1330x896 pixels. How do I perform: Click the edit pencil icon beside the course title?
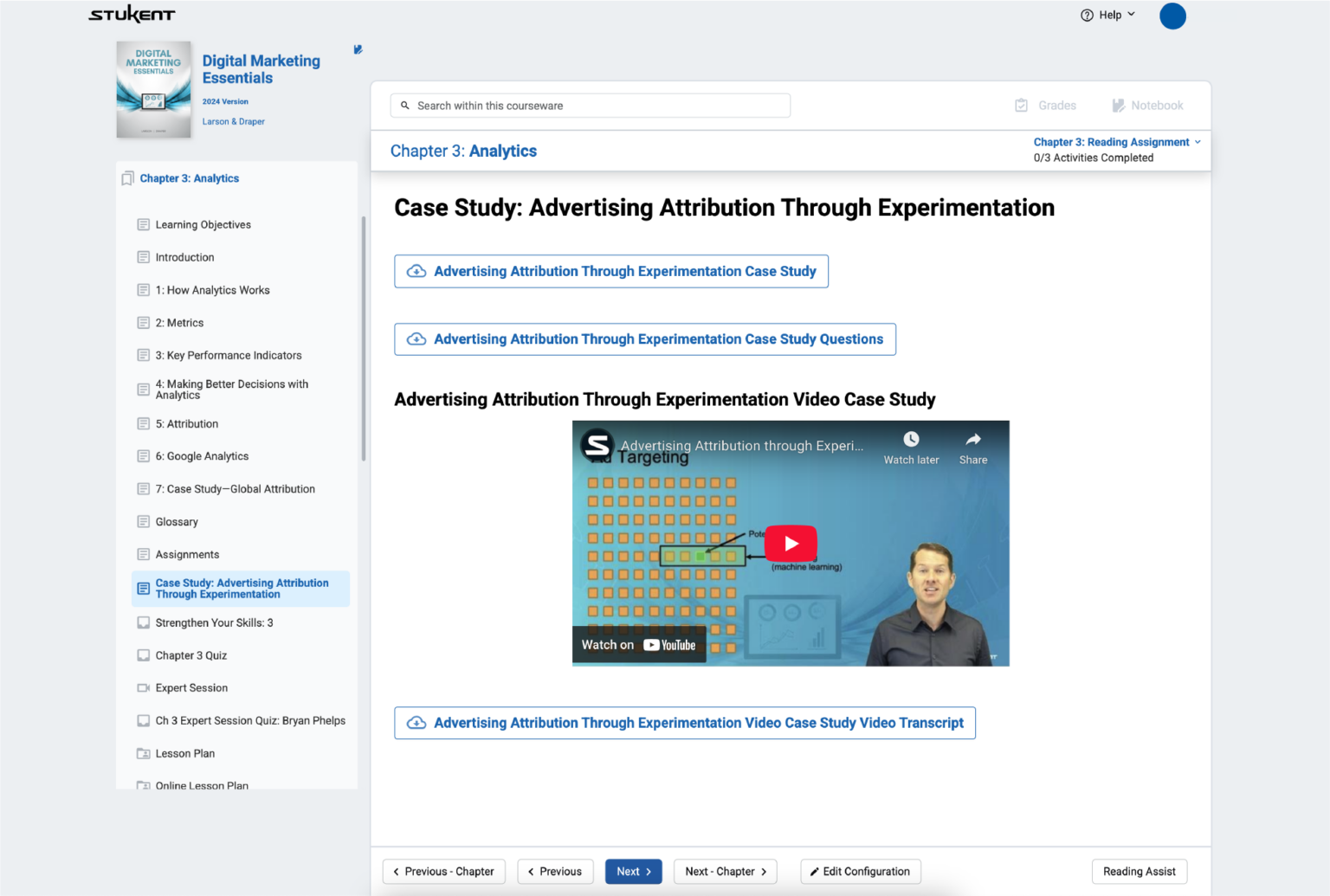click(358, 49)
